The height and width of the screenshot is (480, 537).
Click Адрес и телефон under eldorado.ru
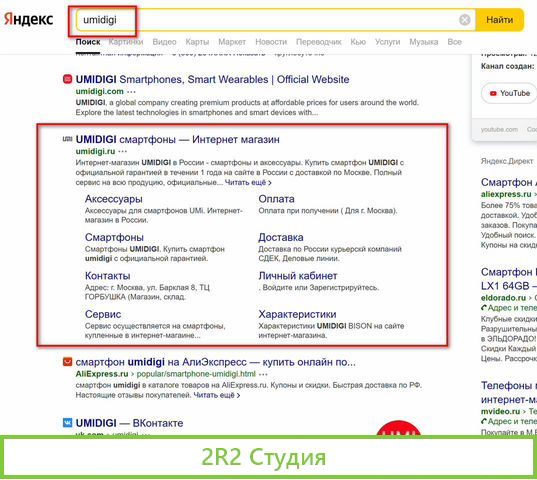509,308
